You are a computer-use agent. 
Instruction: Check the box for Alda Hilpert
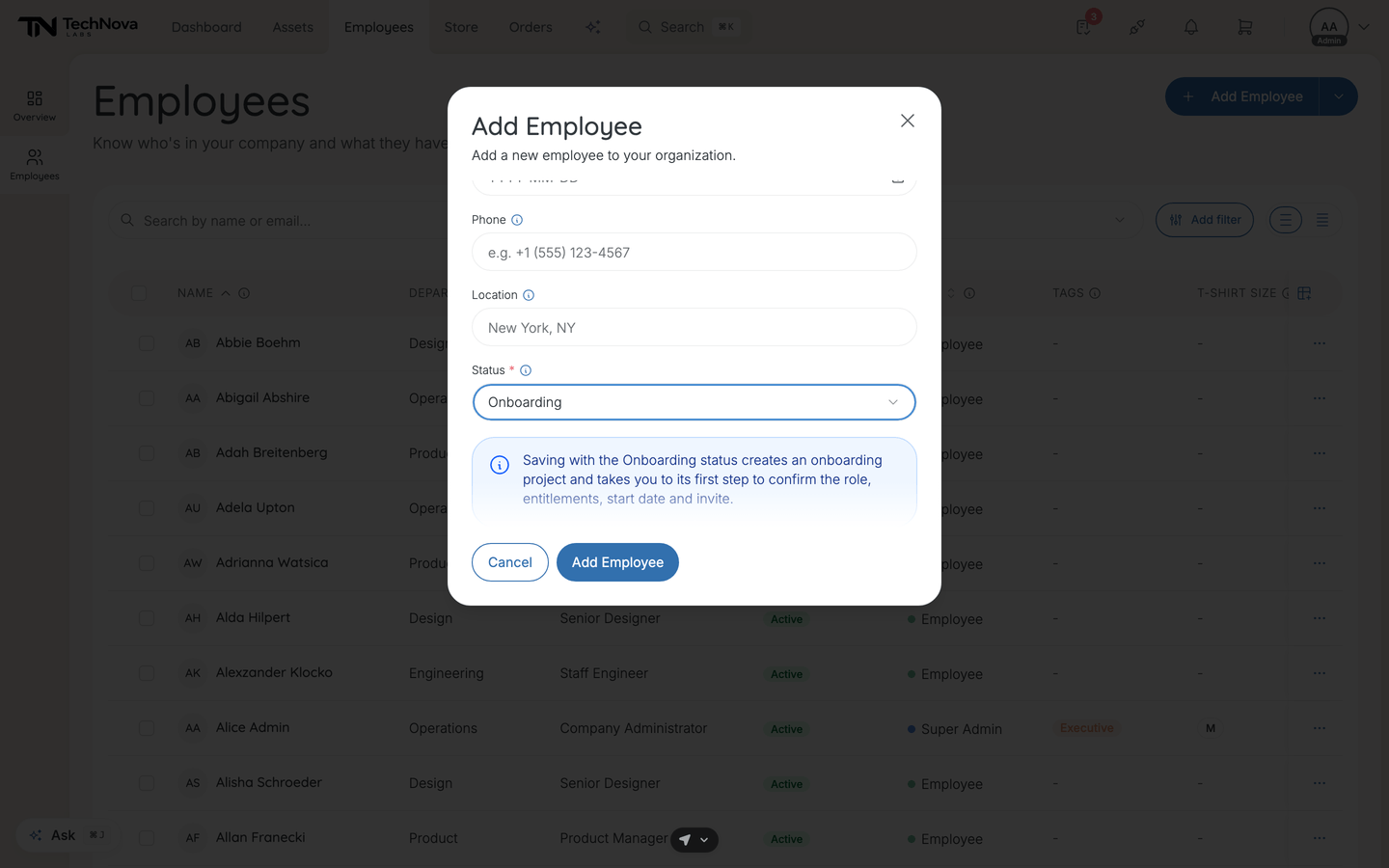(x=147, y=618)
